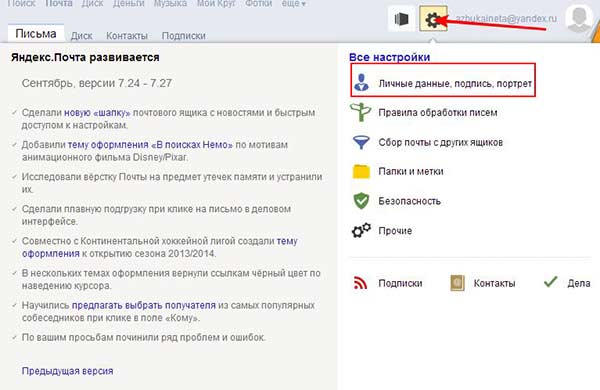Follow предлагать выбрать получателя link
This screenshot has width=600, height=390.
(x=143, y=305)
